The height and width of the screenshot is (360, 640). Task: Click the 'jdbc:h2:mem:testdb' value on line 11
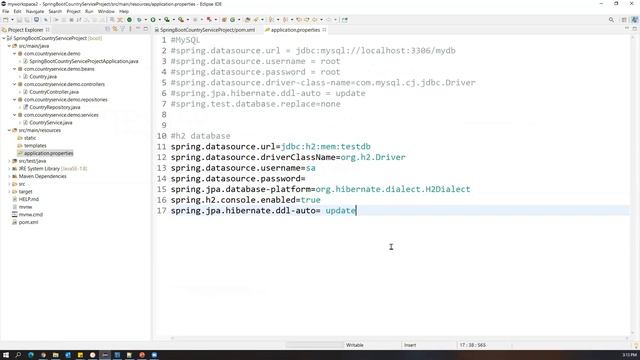pyautogui.click(x=326, y=147)
